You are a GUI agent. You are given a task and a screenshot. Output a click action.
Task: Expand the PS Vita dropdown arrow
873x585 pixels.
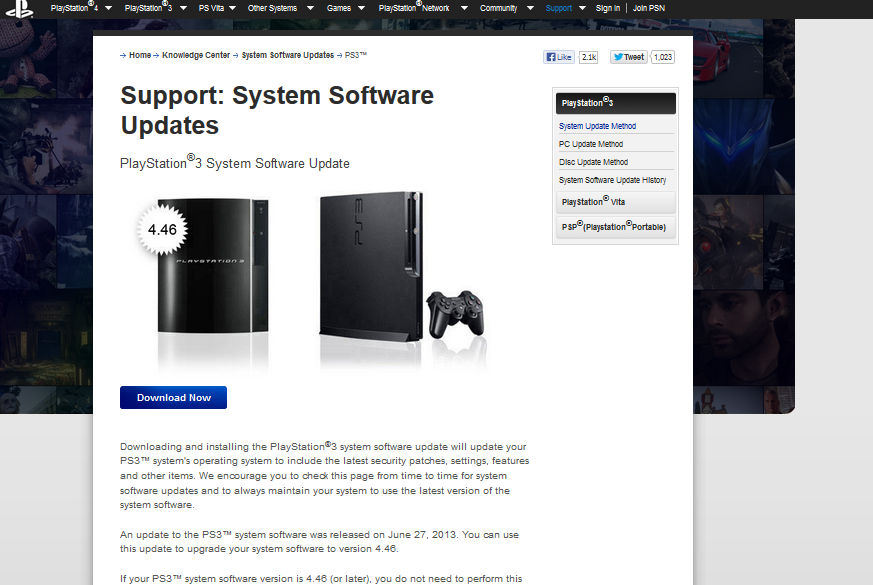[233, 8]
